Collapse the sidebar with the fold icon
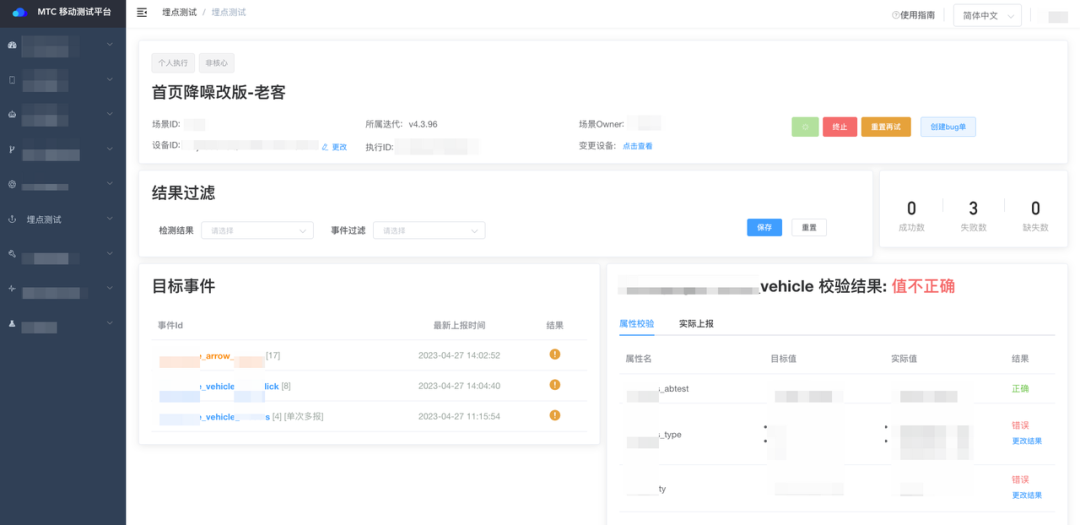Screen dimensions: 1080x525 click(x=142, y=12)
